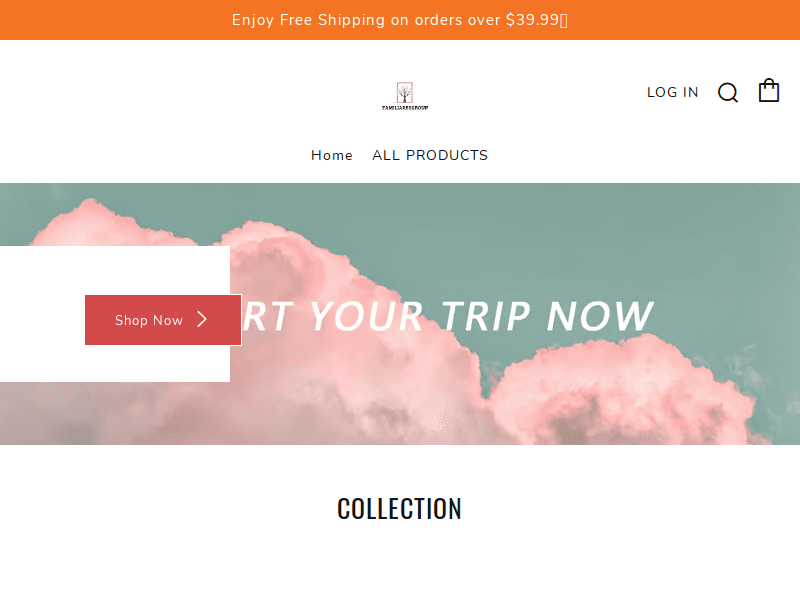Click the red Shop Now button
This screenshot has width=800, height=600.
click(x=163, y=320)
